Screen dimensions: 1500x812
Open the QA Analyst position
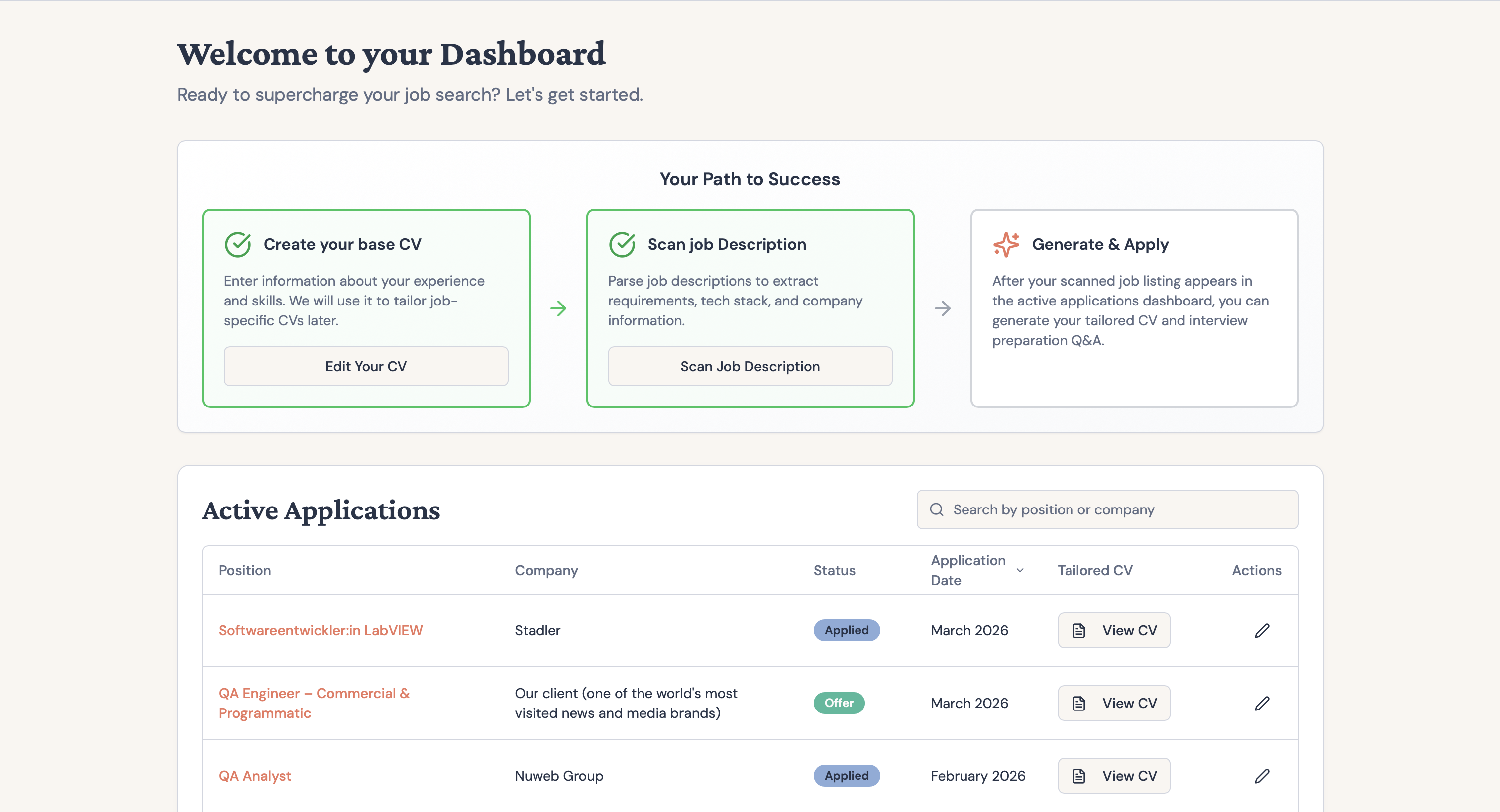[254, 775]
